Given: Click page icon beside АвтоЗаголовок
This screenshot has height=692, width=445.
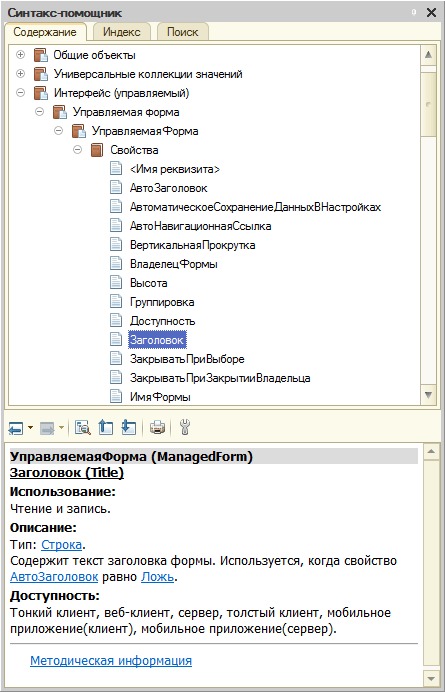Looking at the screenshot, I should [x=116, y=188].
